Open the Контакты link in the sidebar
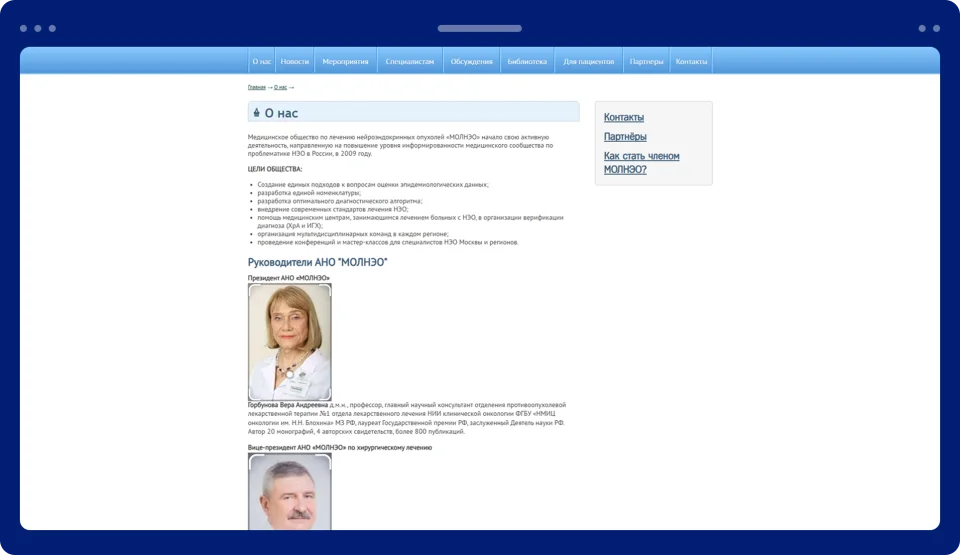 coord(623,117)
